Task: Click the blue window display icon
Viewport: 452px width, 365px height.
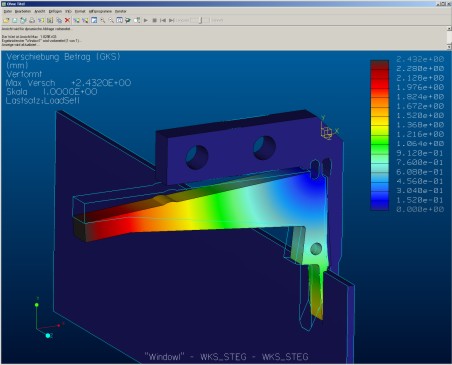Action: (x=94, y=20)
